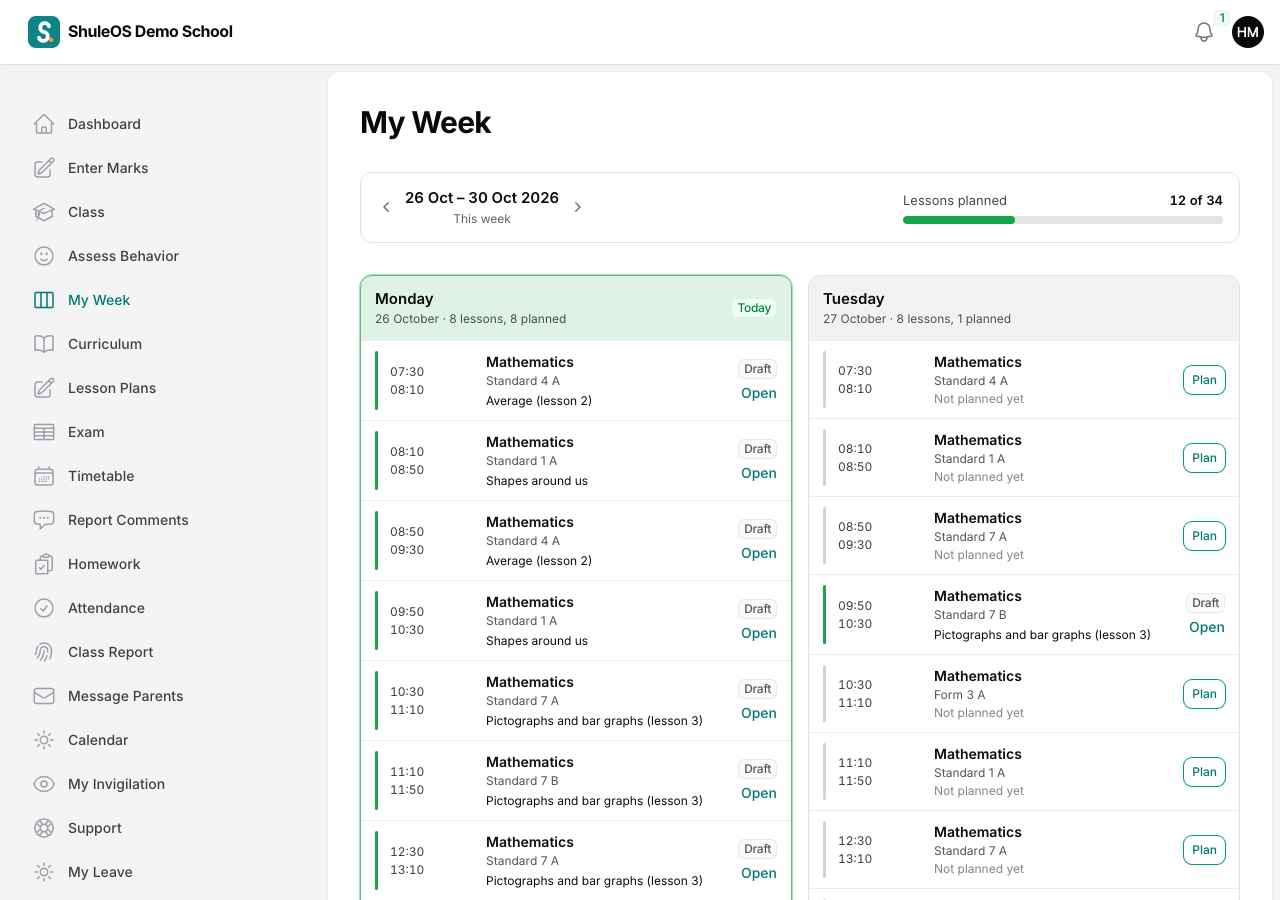Click the My Week page heading
The width and height of the screenshot is (1280, 900).
click(x=426, y=122)
